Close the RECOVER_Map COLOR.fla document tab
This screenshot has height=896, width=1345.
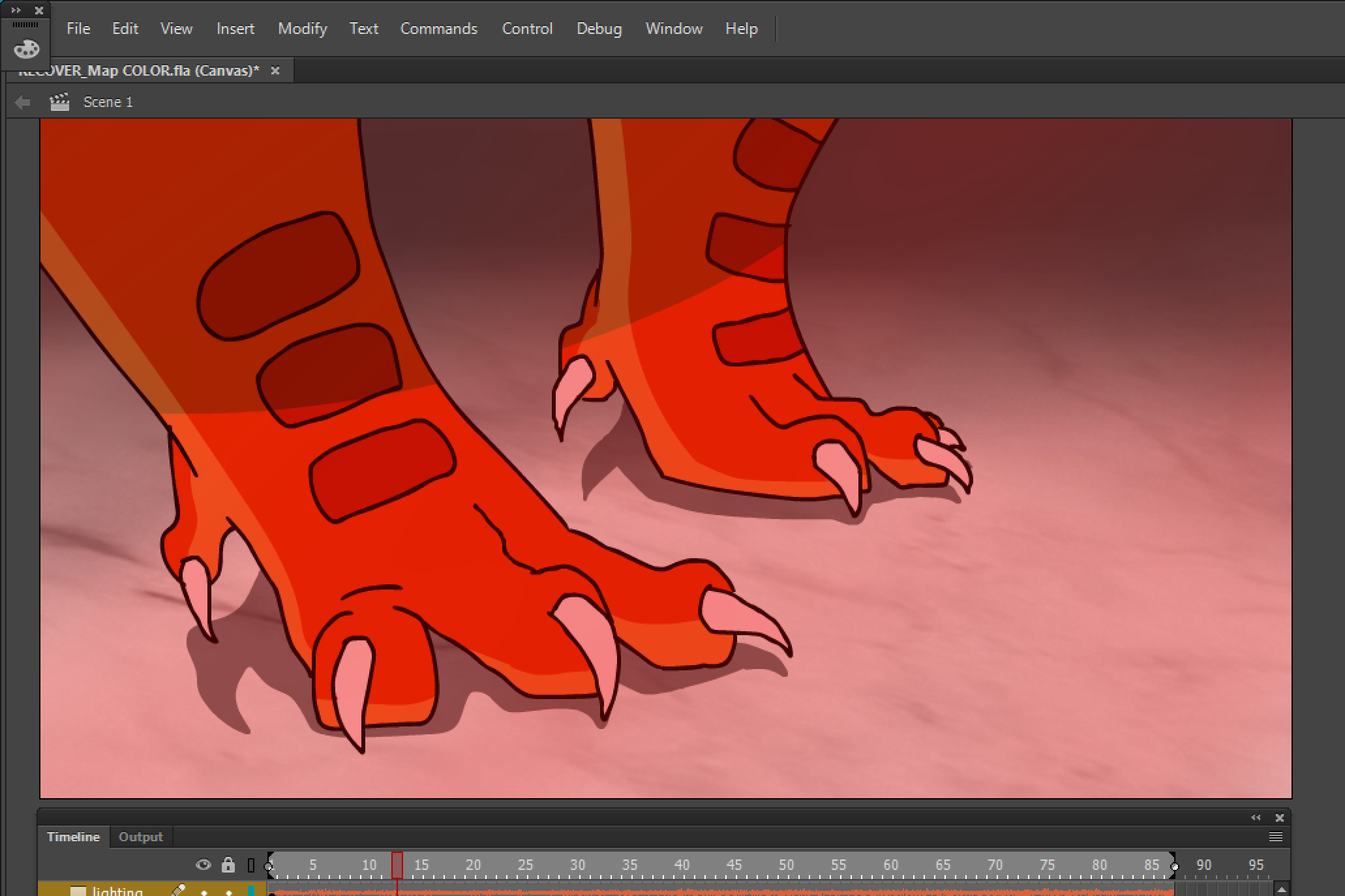point(275,70)
